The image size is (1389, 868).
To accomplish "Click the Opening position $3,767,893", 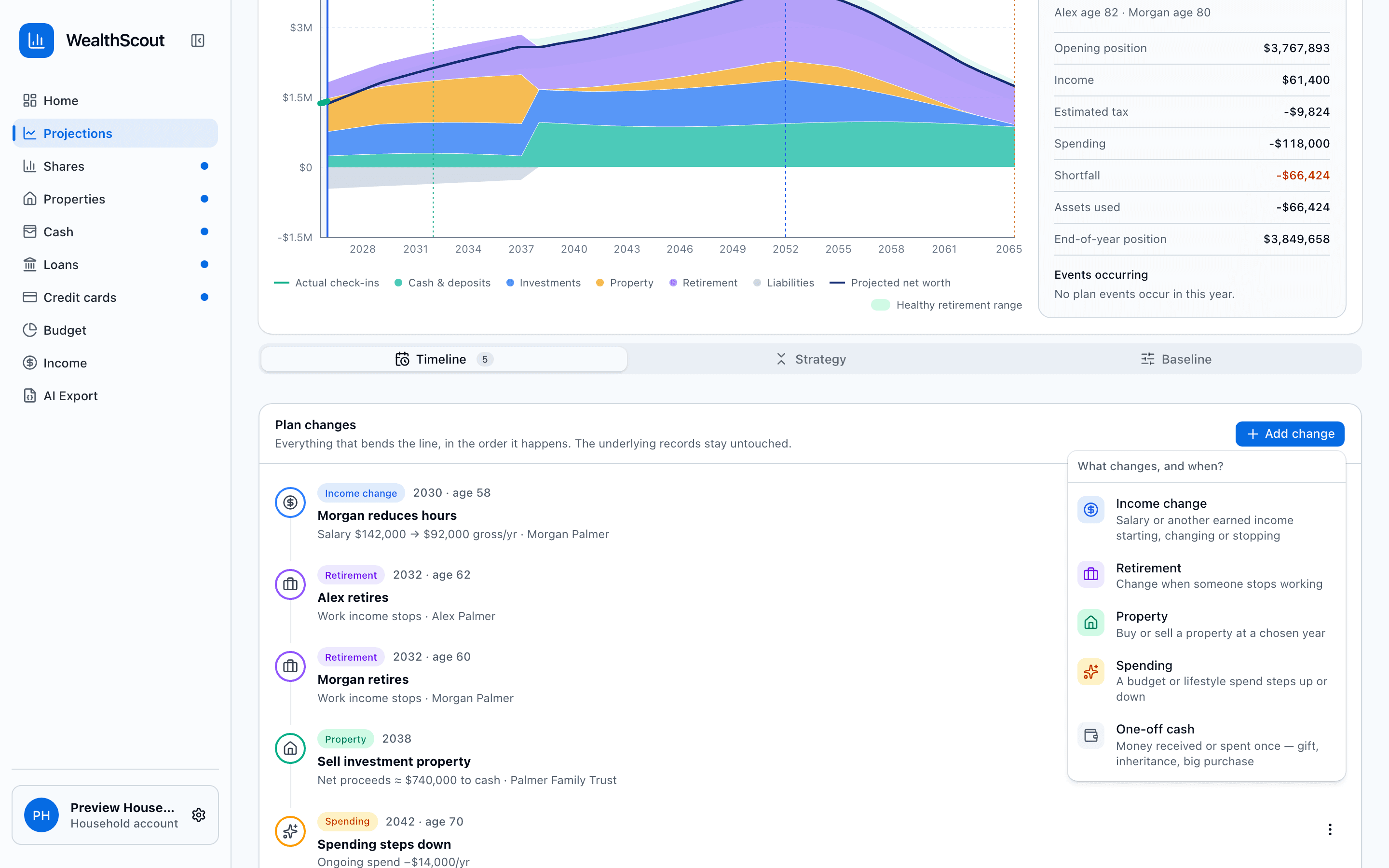I will [x=1296, y=48].
